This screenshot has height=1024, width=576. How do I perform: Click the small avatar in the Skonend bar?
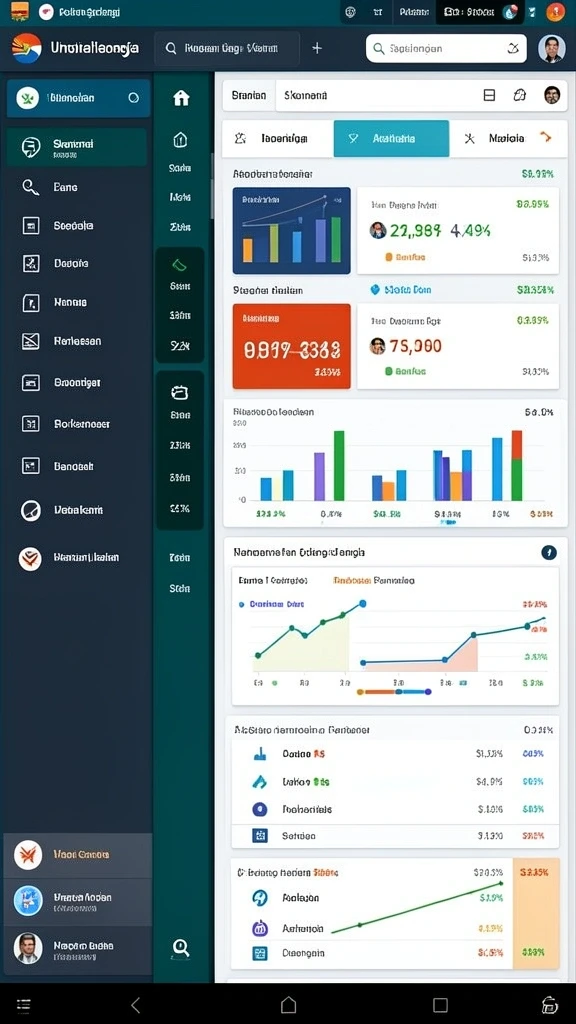click(x=552, y=95)
